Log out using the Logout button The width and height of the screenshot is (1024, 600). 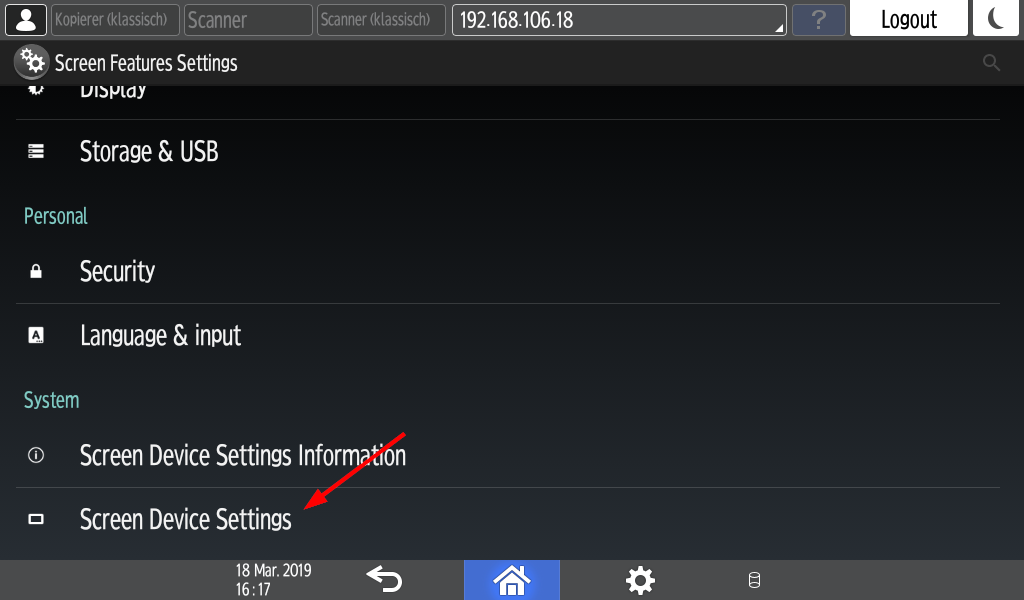point(908,18)
